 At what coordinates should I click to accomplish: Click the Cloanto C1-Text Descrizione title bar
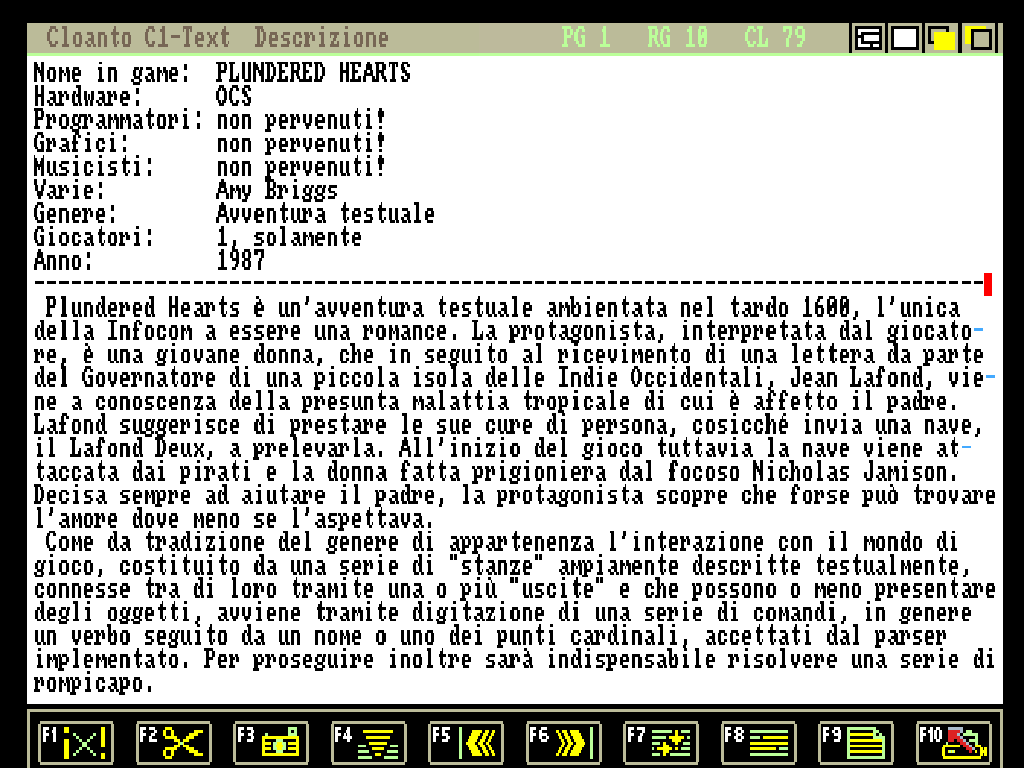coord(217,39)
